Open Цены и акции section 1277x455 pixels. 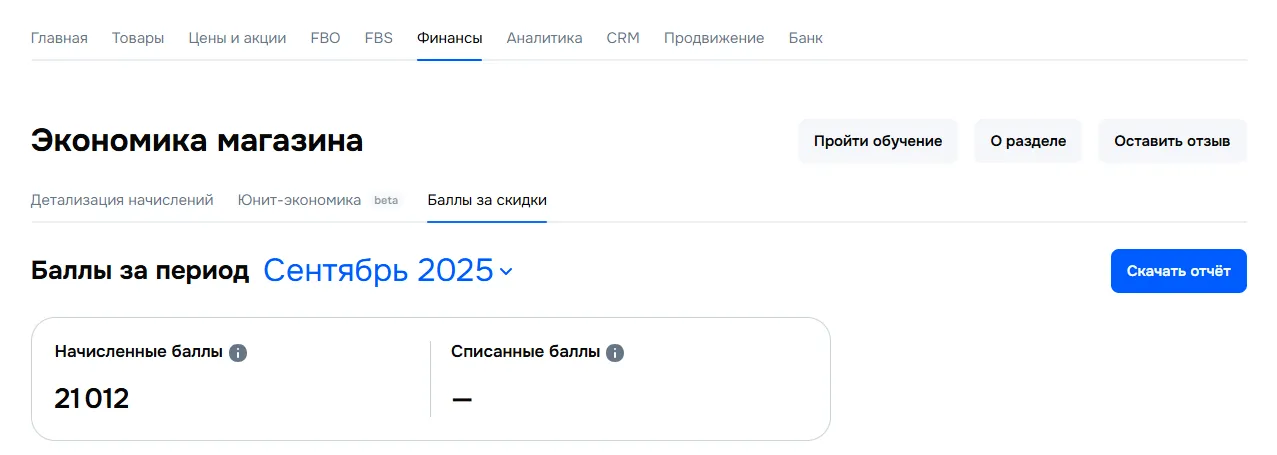(x=237, y=38)
